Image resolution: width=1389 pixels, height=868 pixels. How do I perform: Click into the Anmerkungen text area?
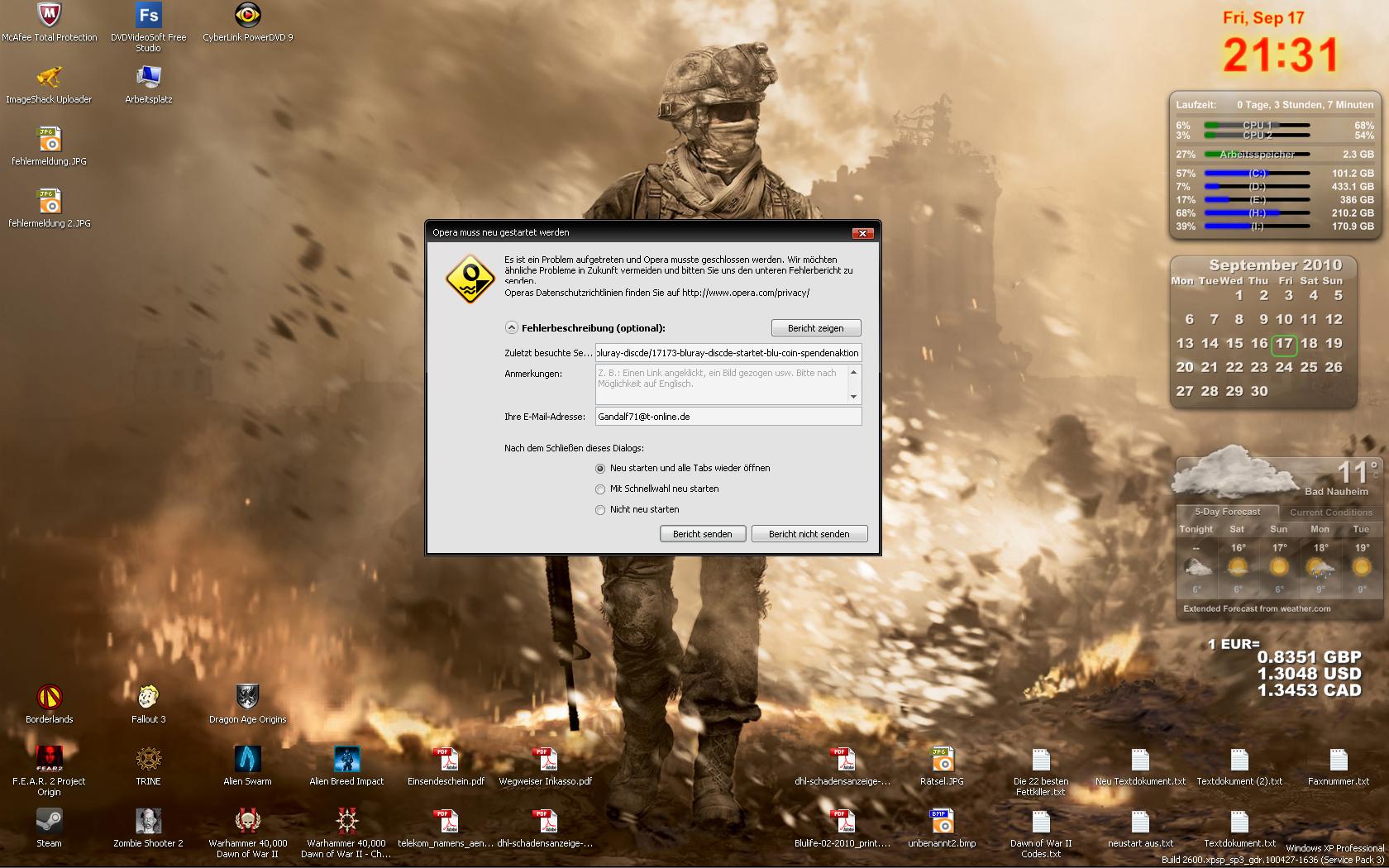pos(721,384)
